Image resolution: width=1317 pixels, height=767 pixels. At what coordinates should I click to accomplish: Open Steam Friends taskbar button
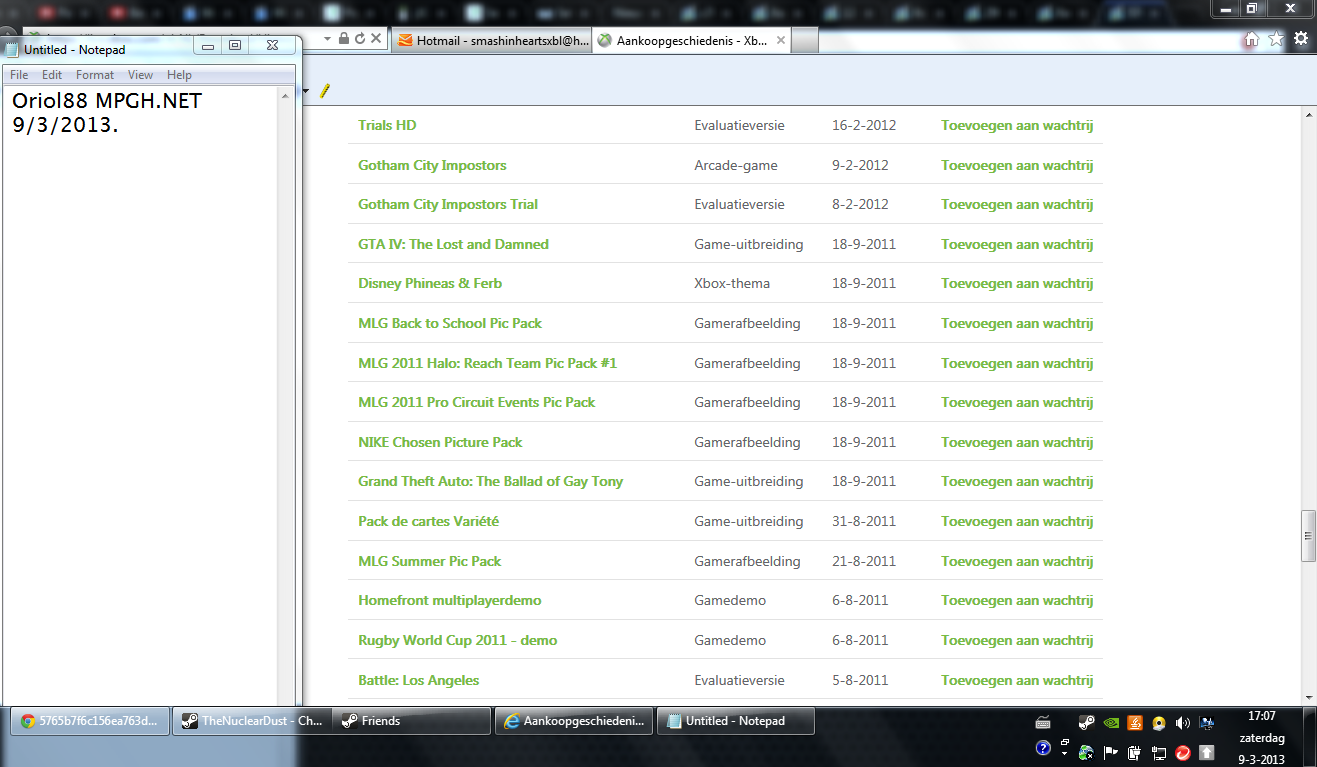pos(413,721)
